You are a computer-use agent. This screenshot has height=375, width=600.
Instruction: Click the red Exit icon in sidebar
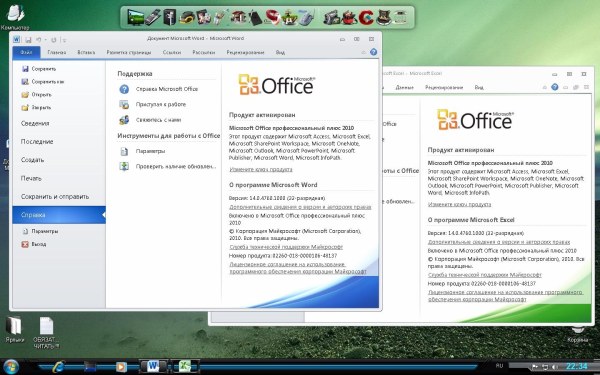pyautogui.click(x=25, y=244)
